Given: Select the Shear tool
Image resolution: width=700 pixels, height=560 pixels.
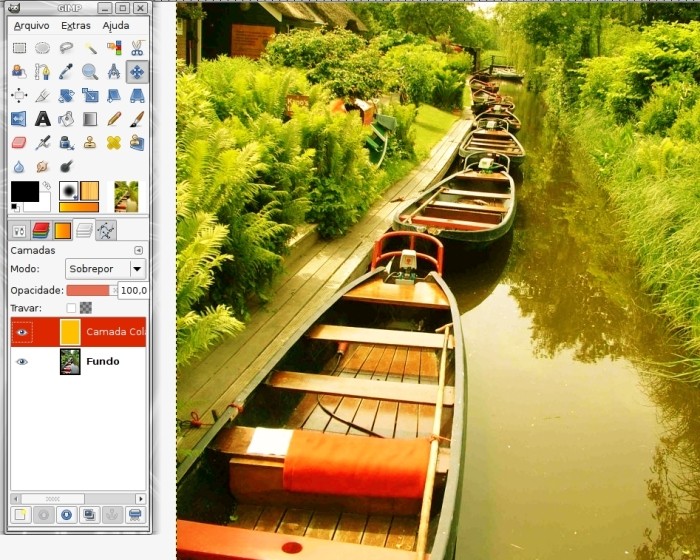Looking at the screenshot, I should tap(114, 95).
